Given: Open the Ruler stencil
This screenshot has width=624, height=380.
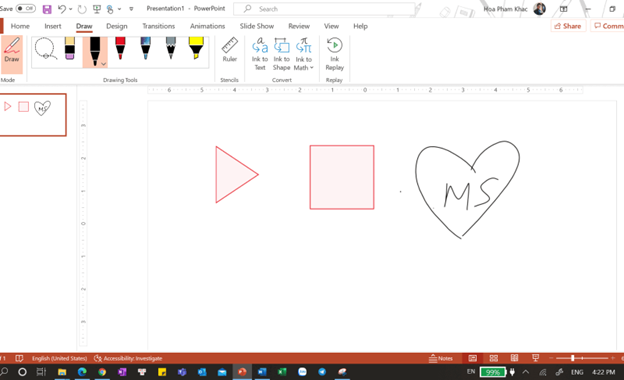Looking at the screenshot, I should pyautogui.click(x=230, y=50).
